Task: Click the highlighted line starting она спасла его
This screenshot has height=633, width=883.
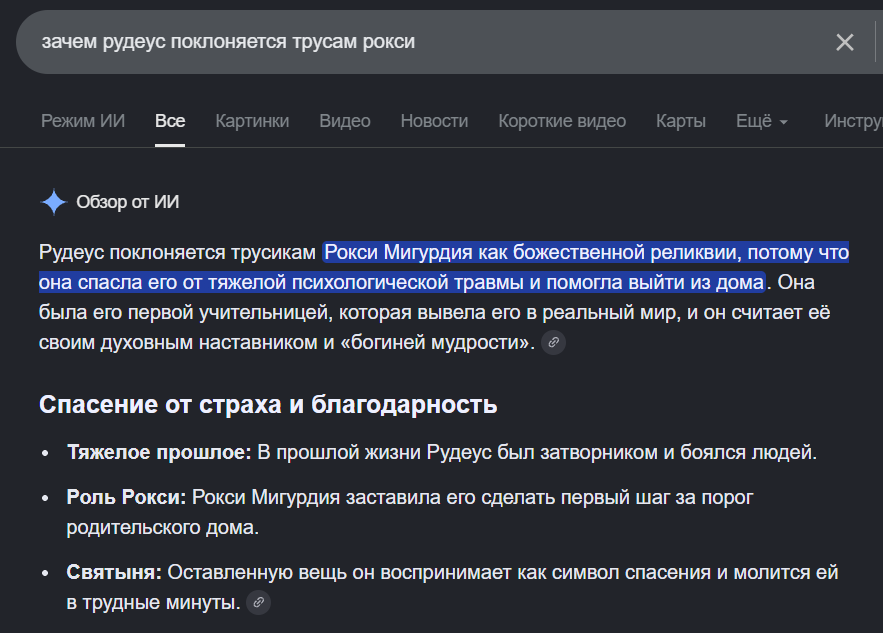Action: point(402,282)
